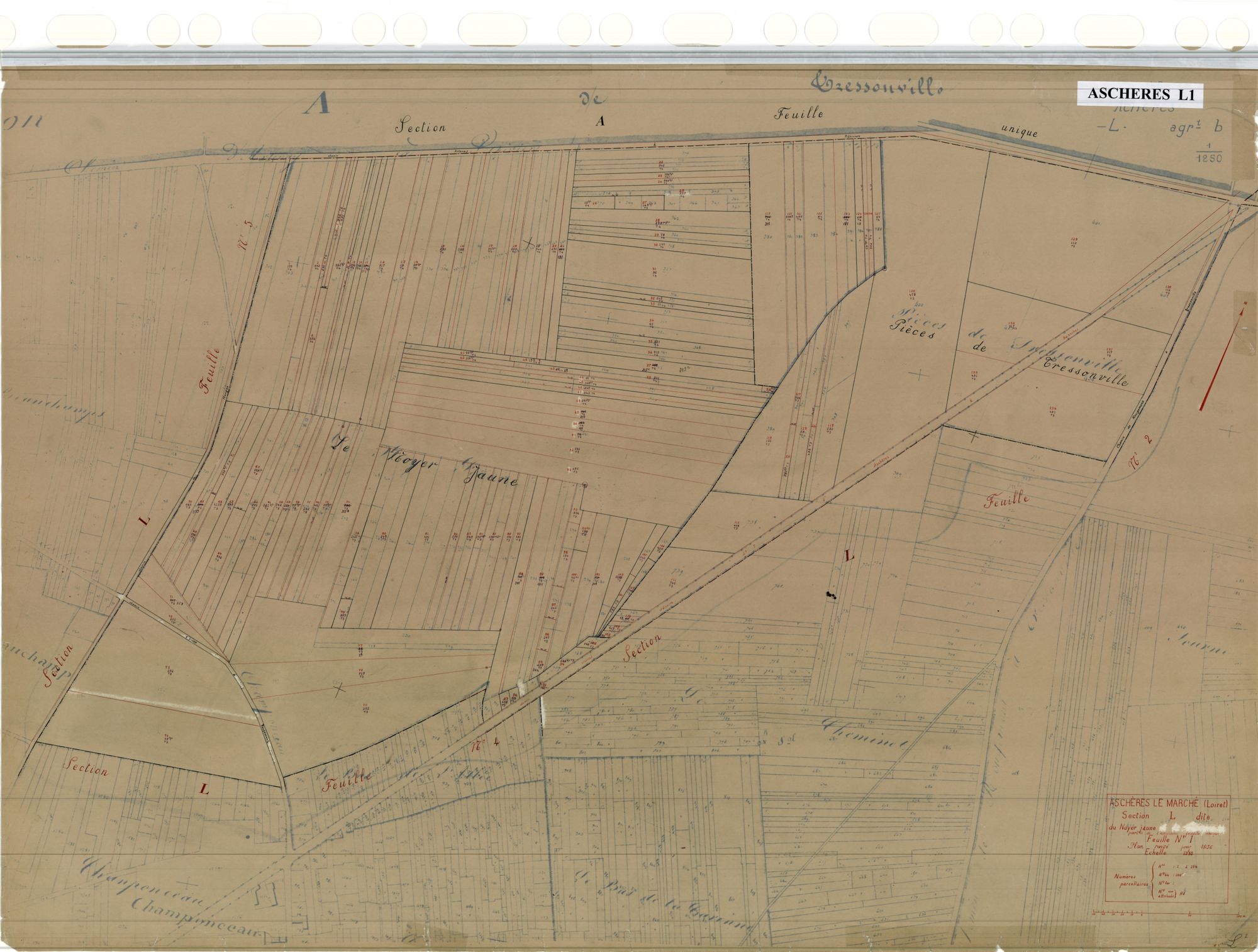Click the 'Echelle' line in the legend
This screenshot has width=1258, height=952.
tap(1167, 853)
